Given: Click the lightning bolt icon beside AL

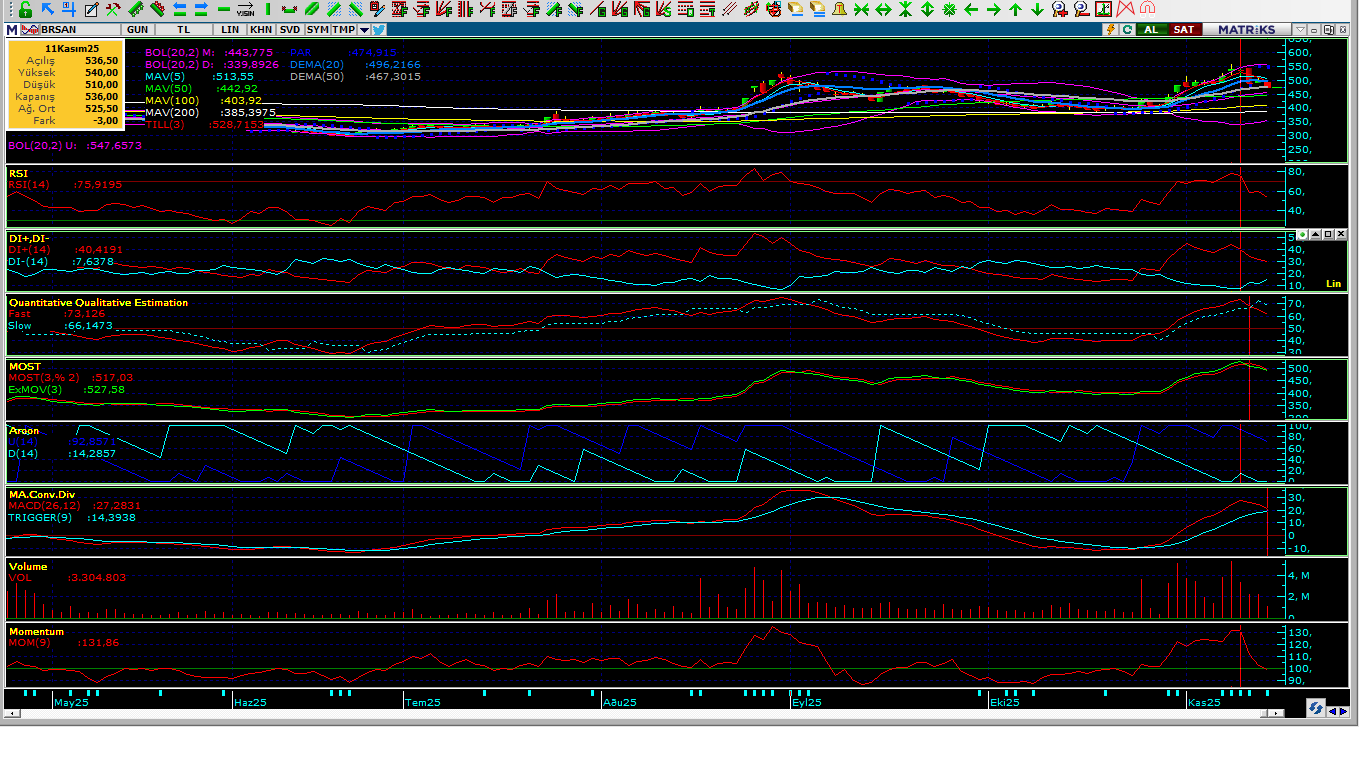Looking at the screenshot, I should [x=1111, y=30].
